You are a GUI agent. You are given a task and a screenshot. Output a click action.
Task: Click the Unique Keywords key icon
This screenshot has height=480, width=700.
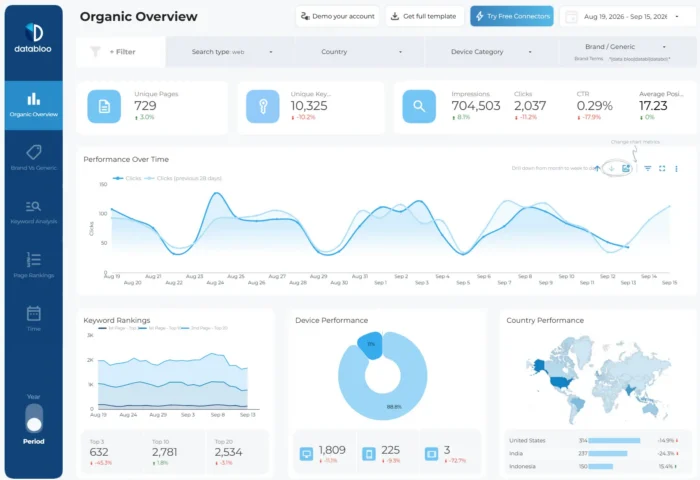point(262,106)
